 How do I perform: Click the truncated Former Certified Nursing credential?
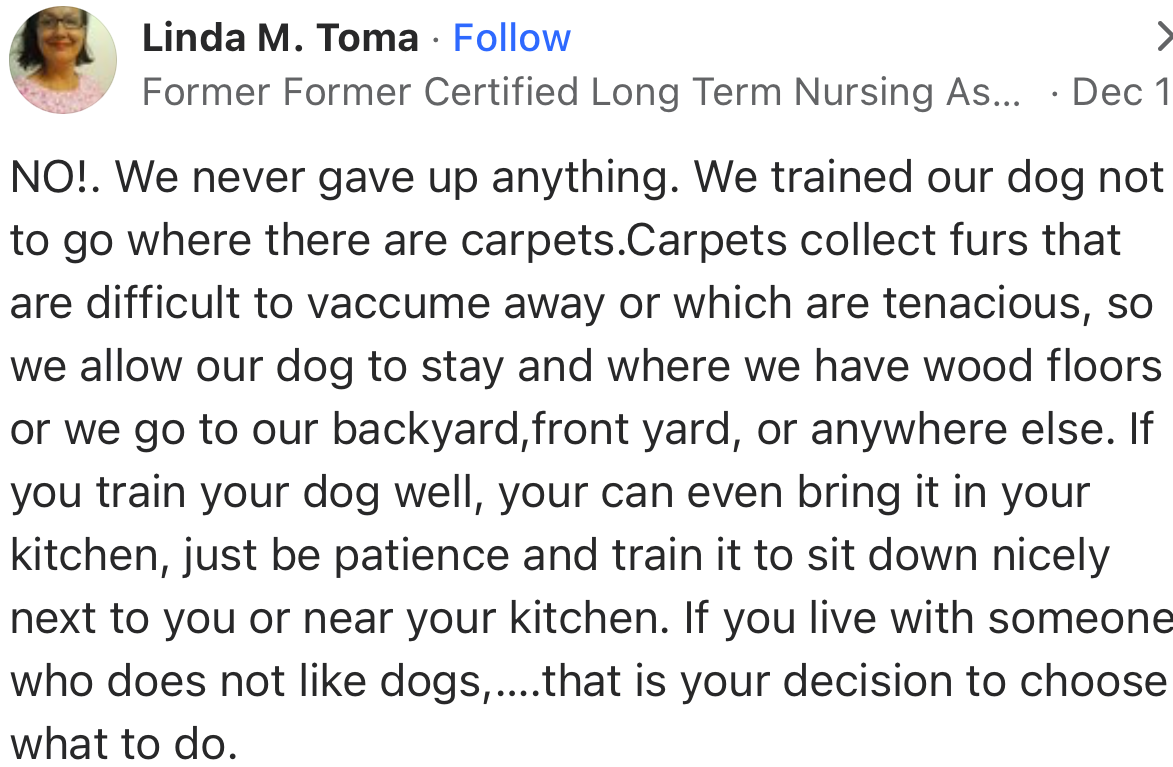pos(581,93)
